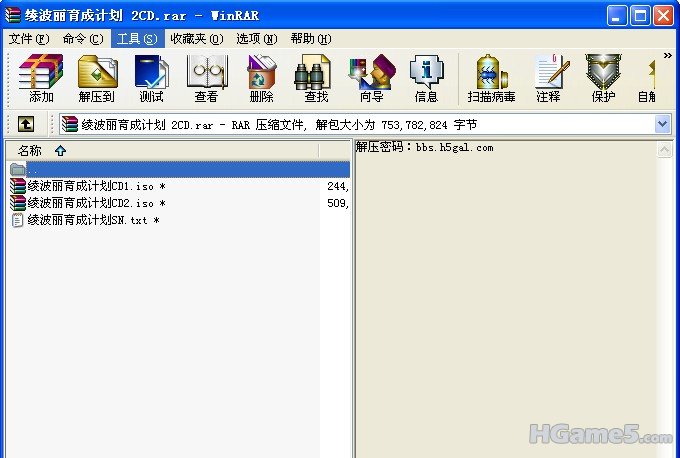Viewport: 680px width, 458px height.
Task: Launch the Wizard (向导) tool
Action: click(372, 79)
